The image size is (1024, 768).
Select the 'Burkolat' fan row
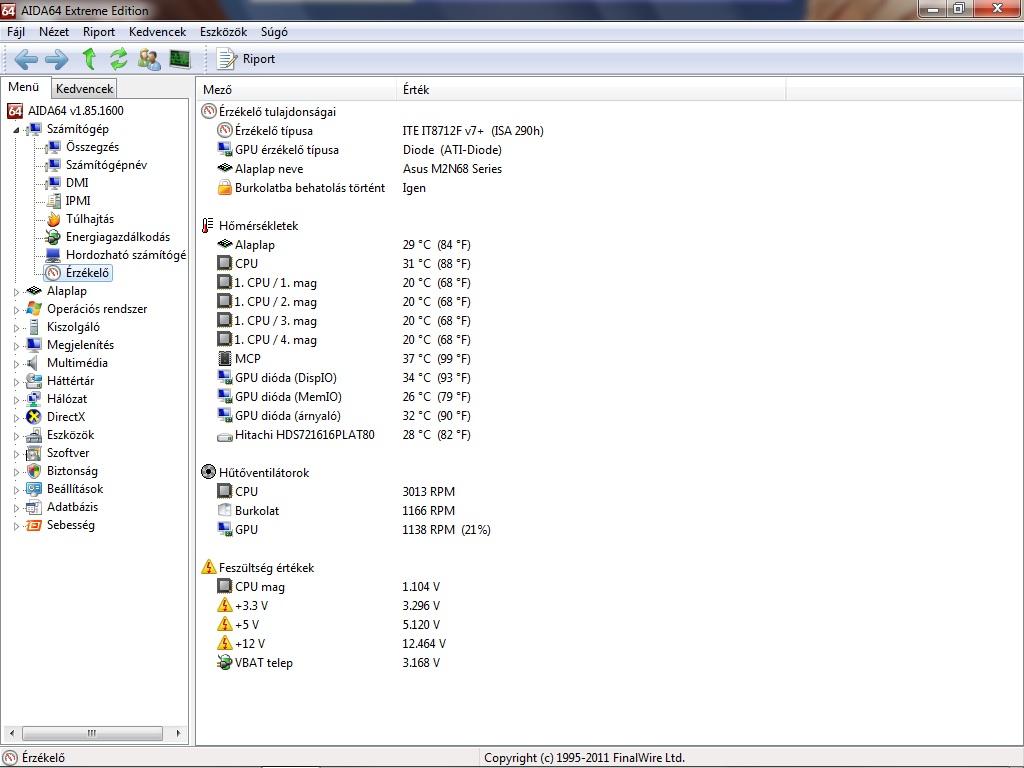pyautogui.click(x=257, y=511)
